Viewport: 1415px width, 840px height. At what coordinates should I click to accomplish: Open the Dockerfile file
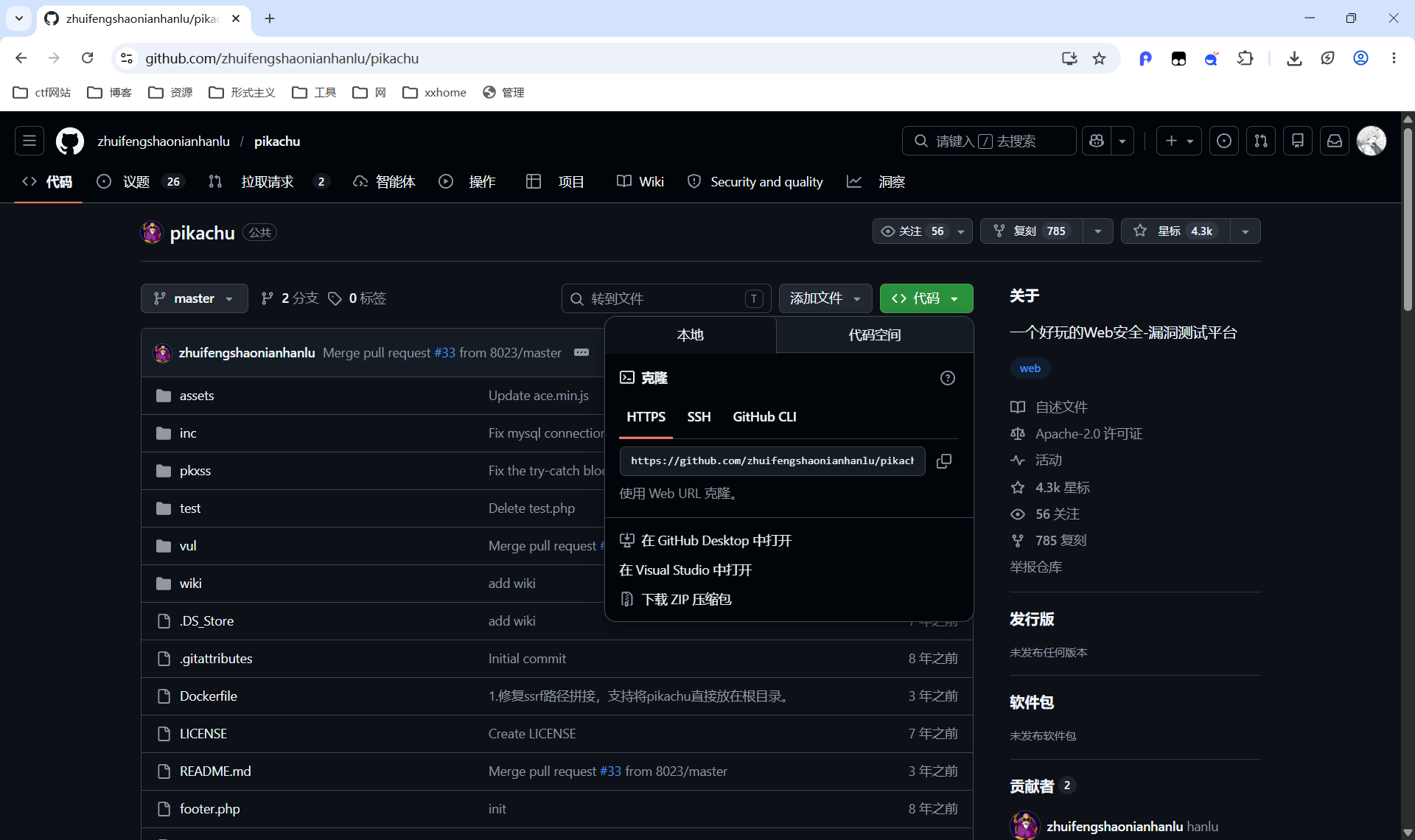coord(209,696)
